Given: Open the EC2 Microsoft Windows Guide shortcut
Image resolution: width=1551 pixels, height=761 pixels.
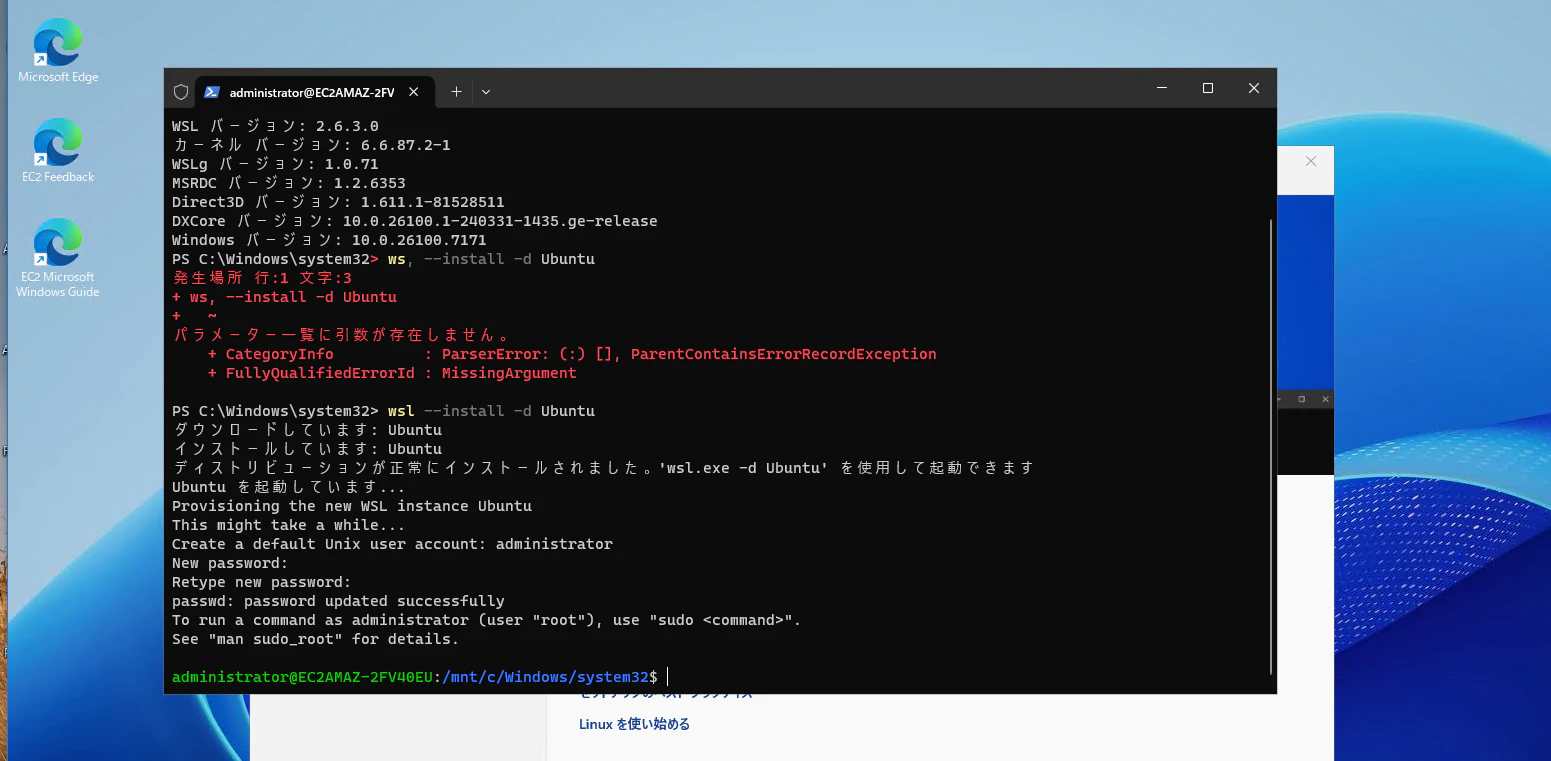Looking at the screenshot, I should [x=58, y=258].
